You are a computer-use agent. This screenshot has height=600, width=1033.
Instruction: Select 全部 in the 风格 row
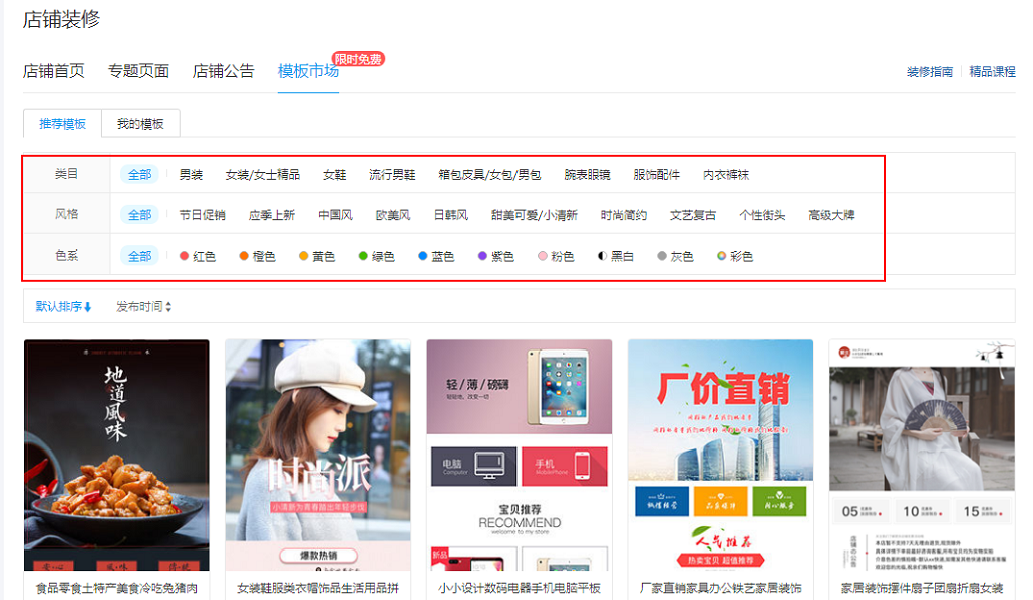[x=139, y=215]
